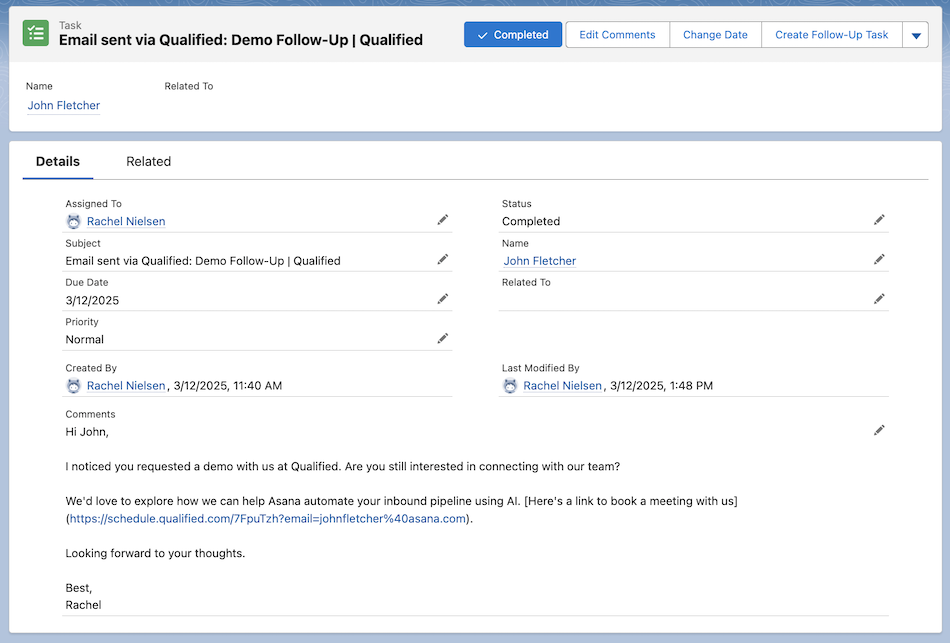The width and height of the screenshot is (950, 643).
Task: Open John Fletcher link in Details Name
Action: coord(540,261)
